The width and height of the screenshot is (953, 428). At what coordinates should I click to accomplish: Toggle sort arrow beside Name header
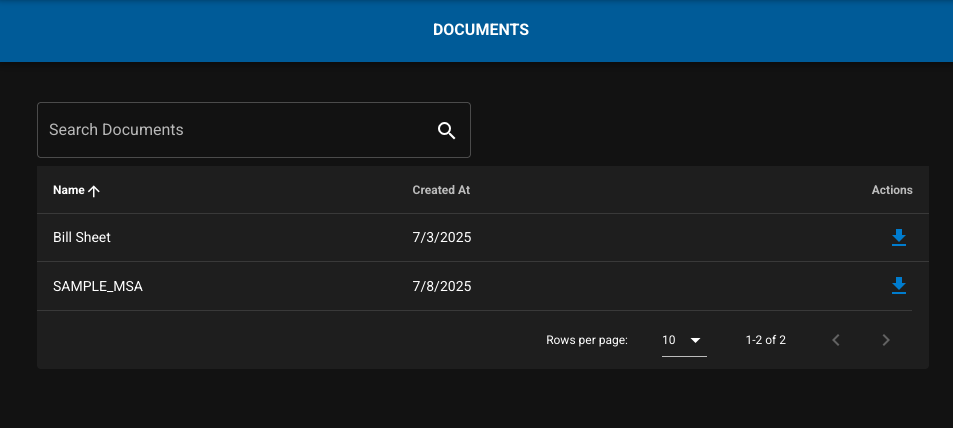pyautogui.click(x=94, y=191)
